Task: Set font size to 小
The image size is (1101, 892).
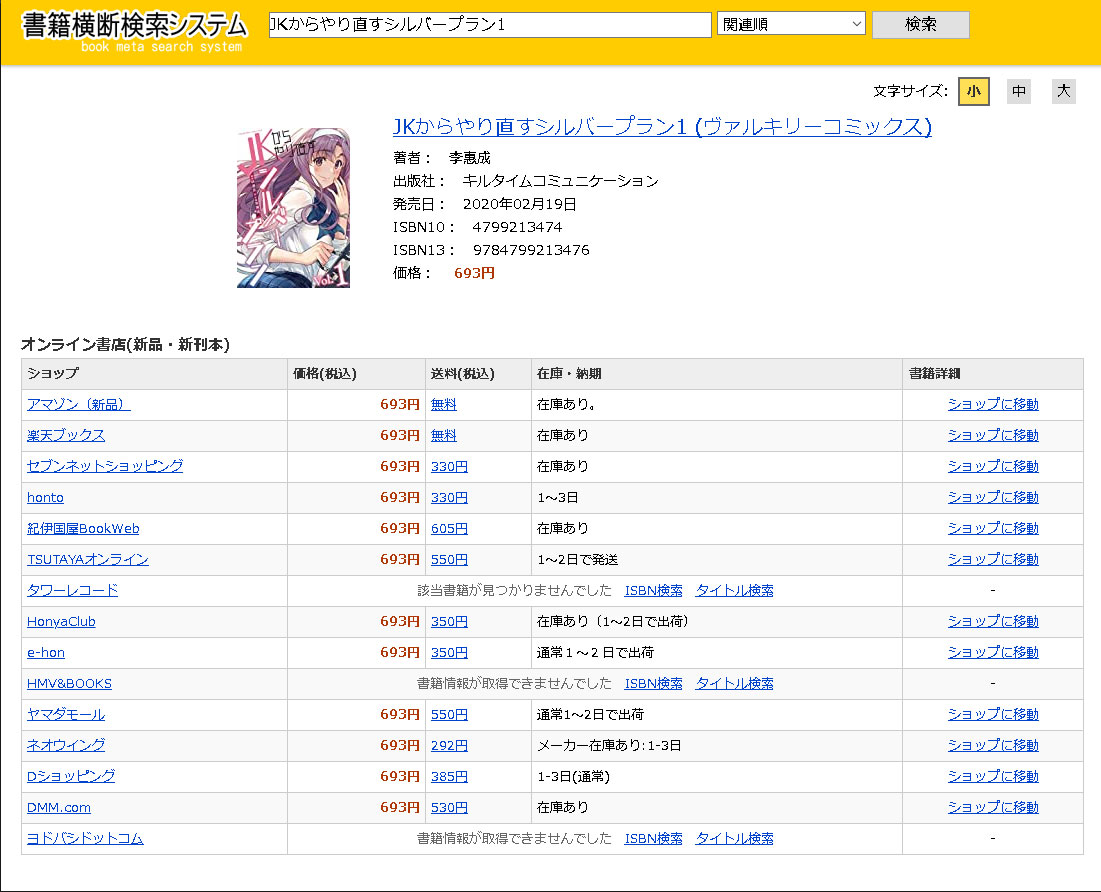Action: click(x=974, y=91)
